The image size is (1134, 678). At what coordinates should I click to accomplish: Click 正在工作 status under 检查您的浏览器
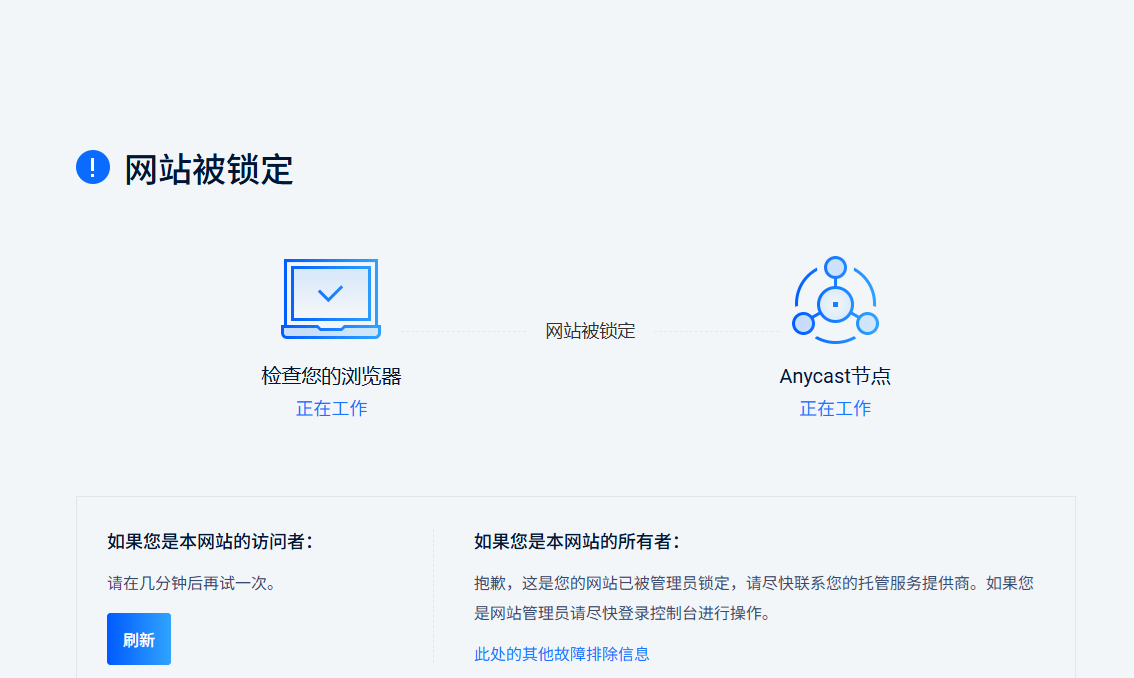tap(331, 408)
